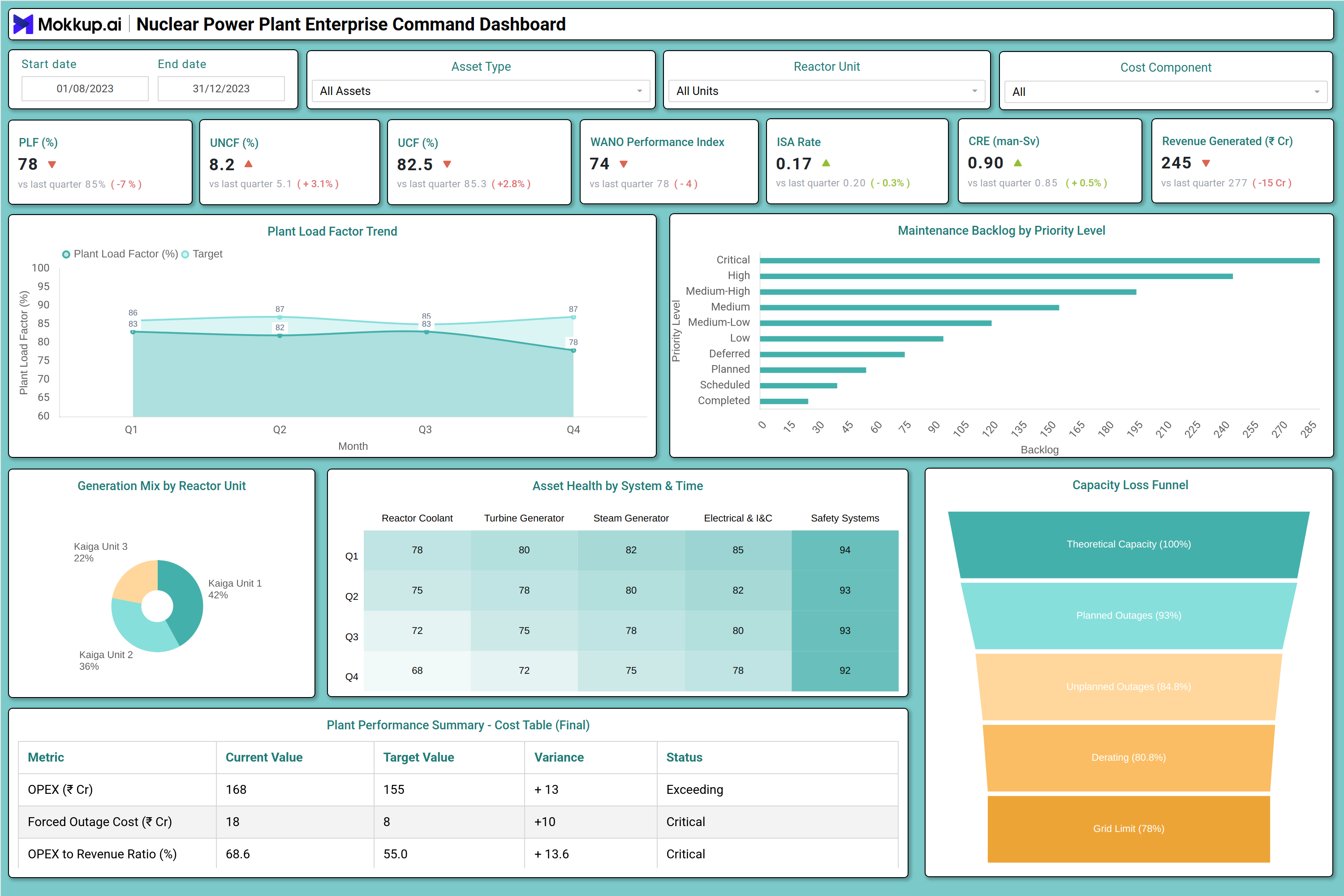Click the CRE green up-trend arrow
Viewport: 1344px width, 896px height.
click(1018, 164)
